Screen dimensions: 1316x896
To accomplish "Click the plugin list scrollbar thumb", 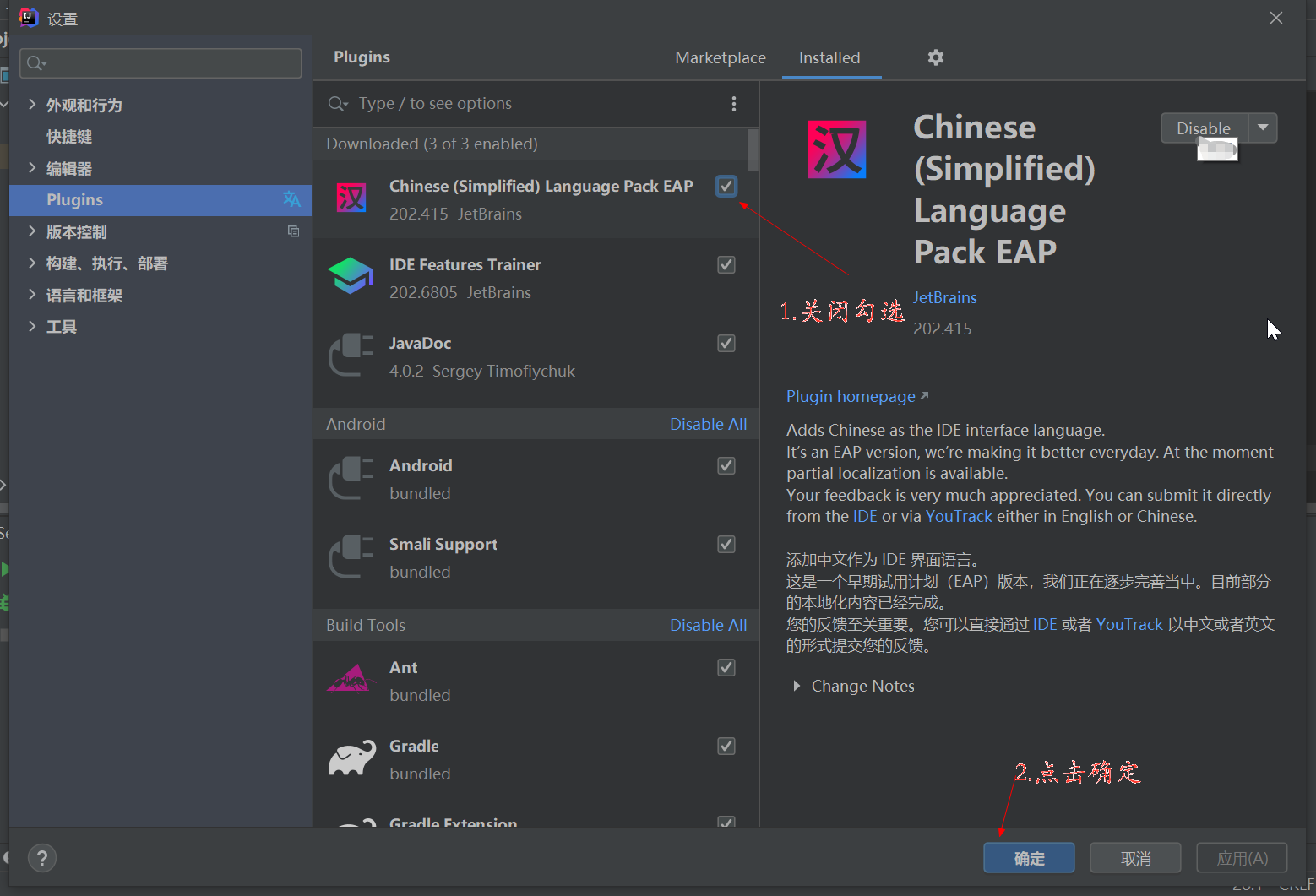I will pyautogui.click(x=753, y=149).
